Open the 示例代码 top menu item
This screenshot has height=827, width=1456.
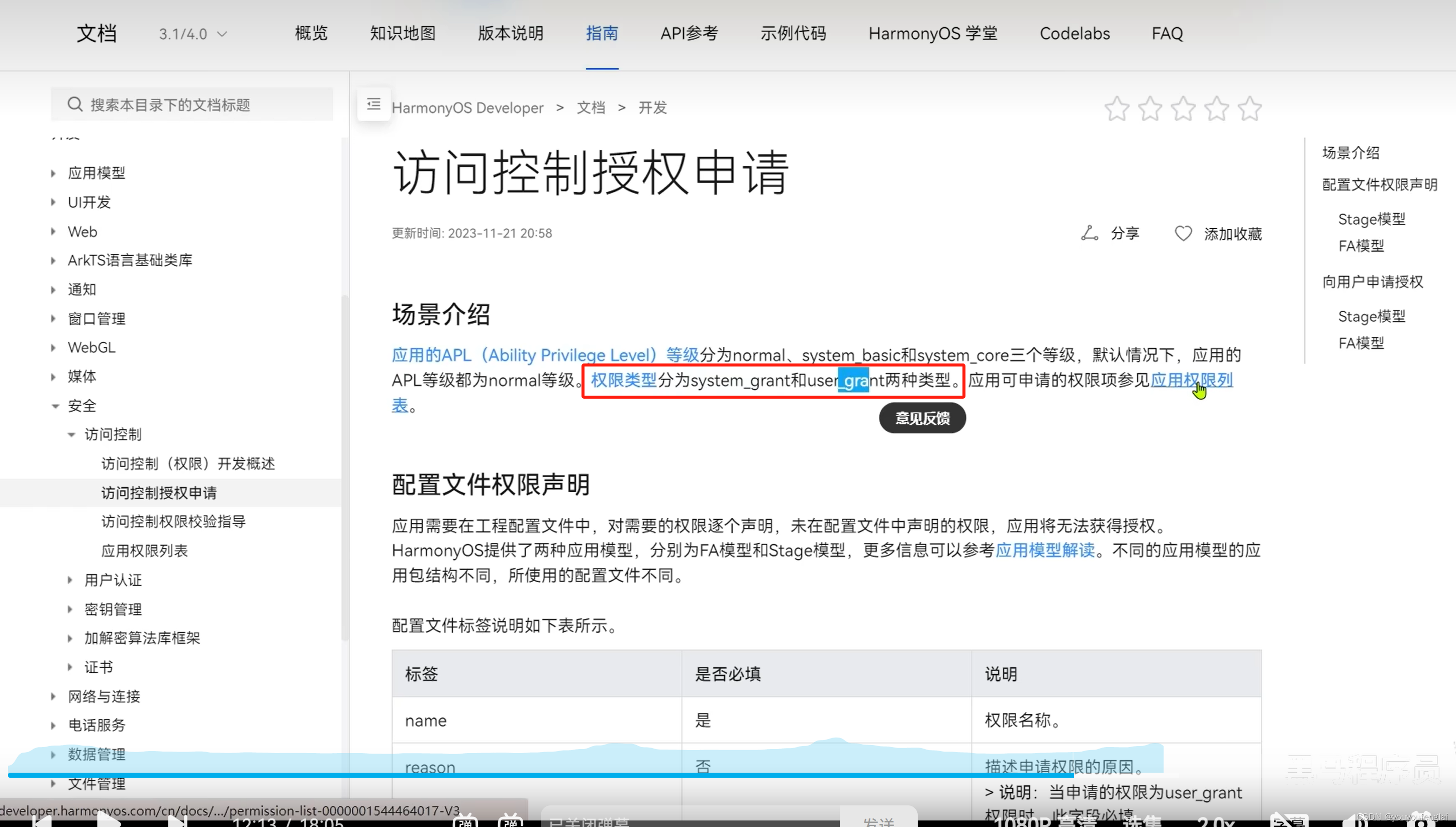coord(793,34)
